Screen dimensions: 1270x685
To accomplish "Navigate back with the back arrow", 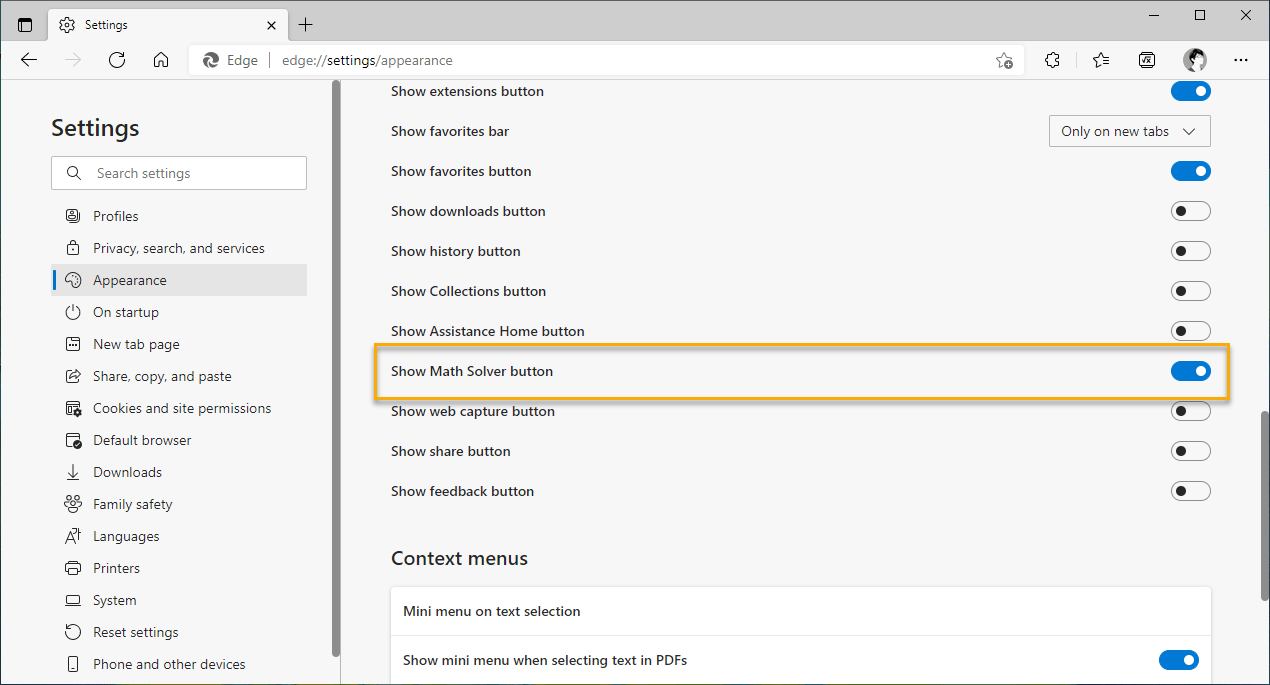I will point(29,60).
